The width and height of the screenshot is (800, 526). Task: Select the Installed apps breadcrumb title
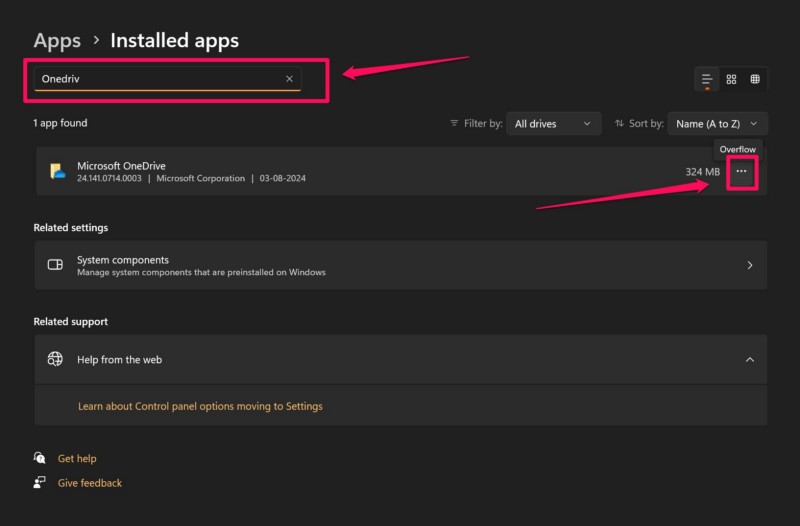[x=174, y=41]
